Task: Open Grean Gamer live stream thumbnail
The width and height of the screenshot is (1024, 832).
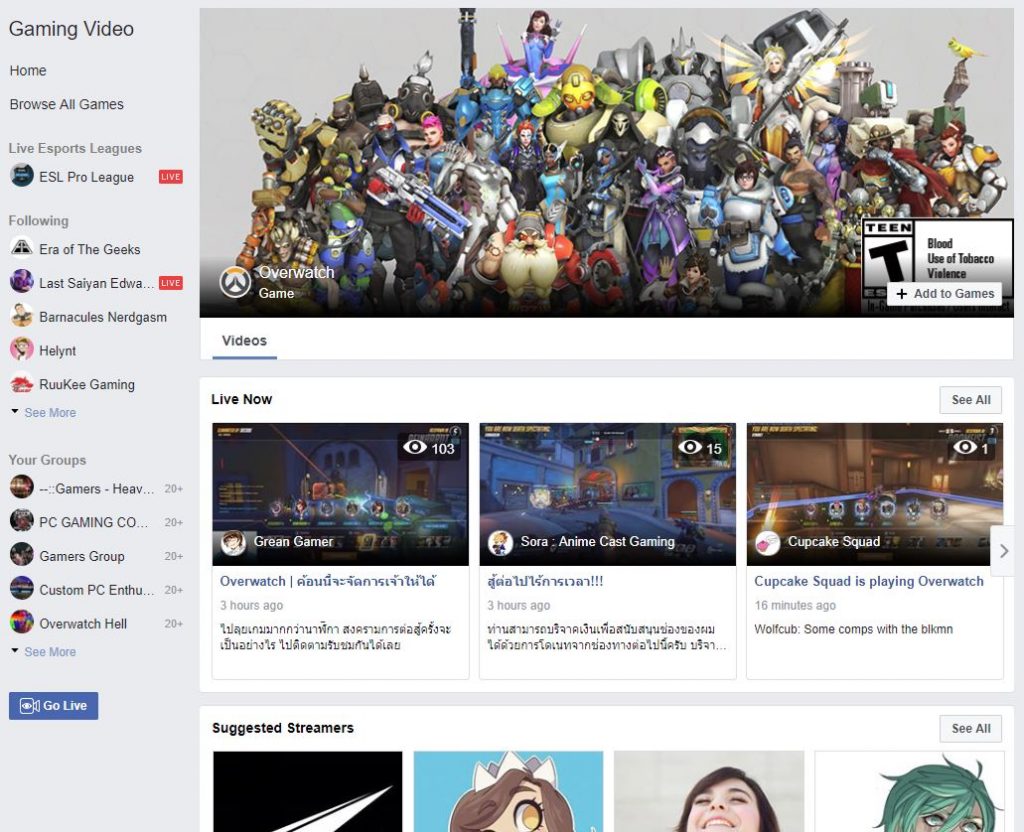Action: 340,494
